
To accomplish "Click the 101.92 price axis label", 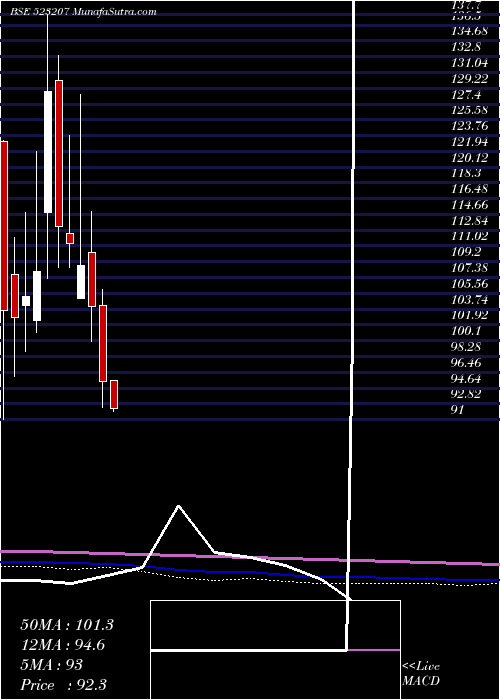I will coord(470,315).
